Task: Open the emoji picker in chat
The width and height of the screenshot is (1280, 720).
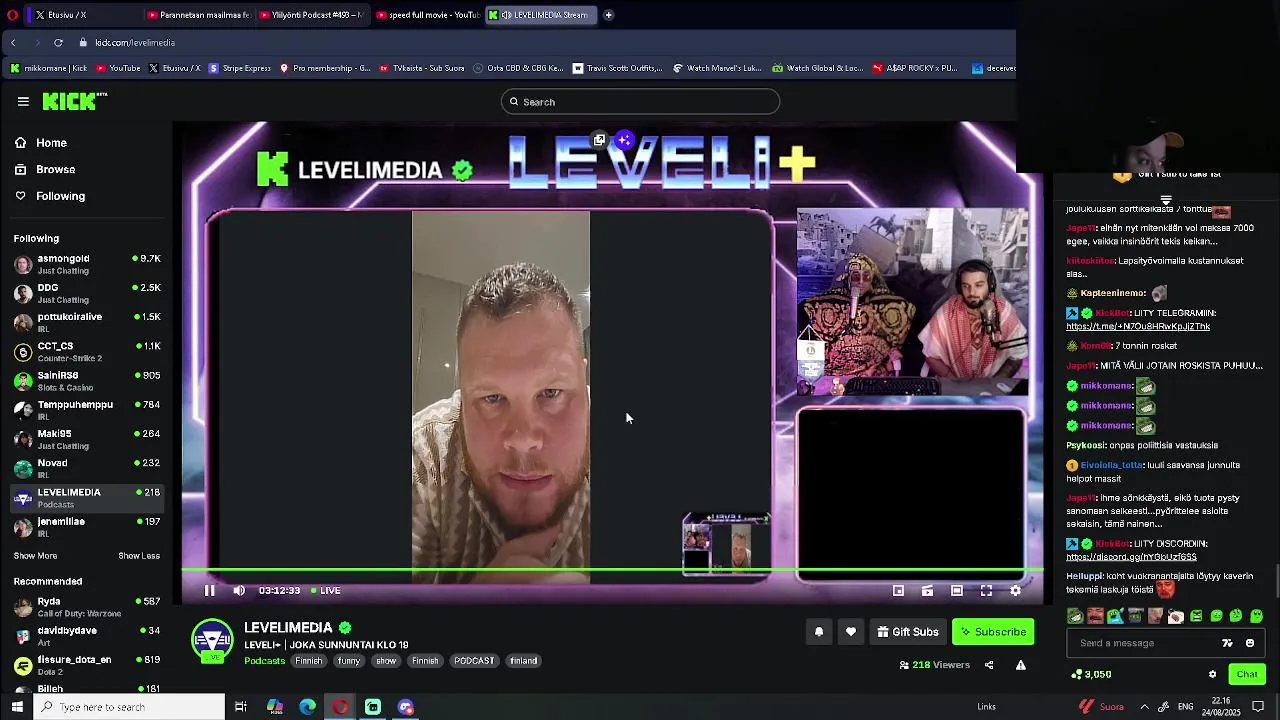Action: point(1250,643)
